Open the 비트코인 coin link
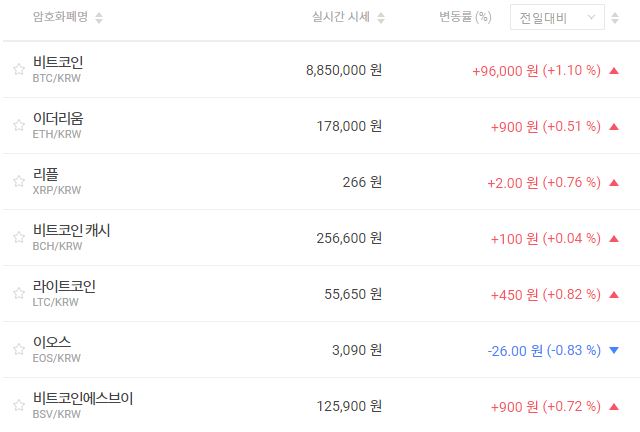This screenshot has width=640, height=432. pyautogui.click(x=58, y=62)
